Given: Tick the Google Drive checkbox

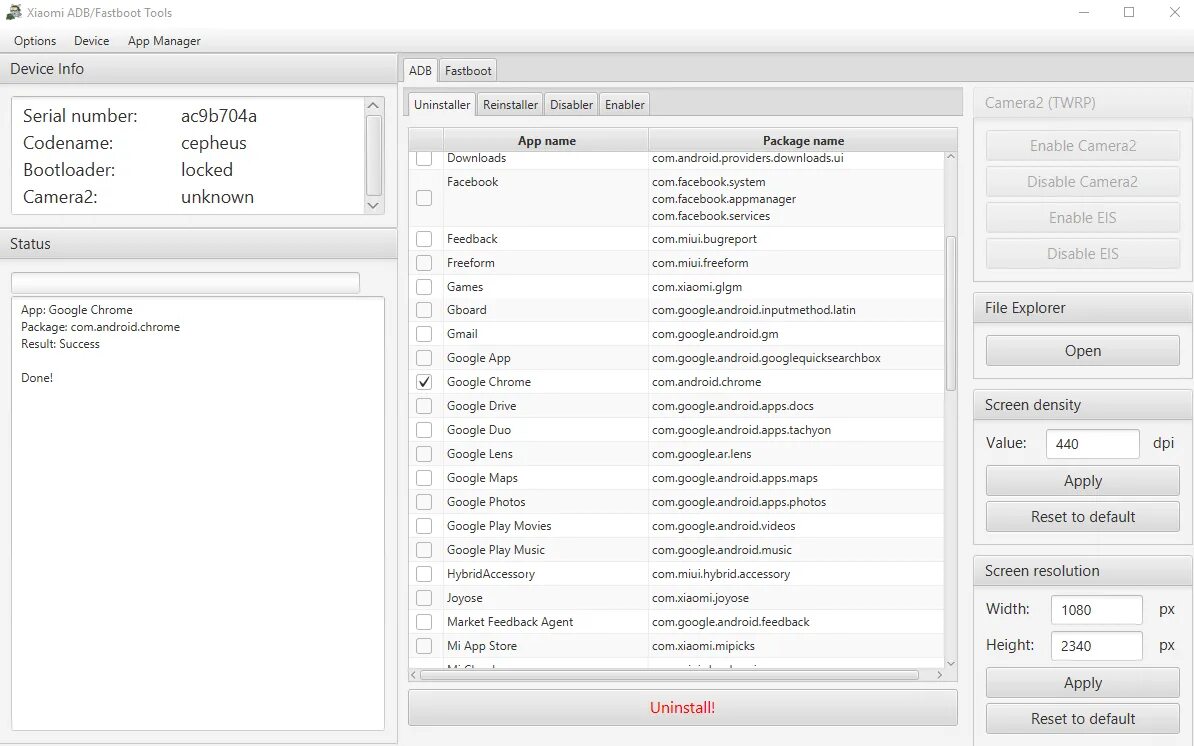Looking at the screenshot, I should pos(424,406).
